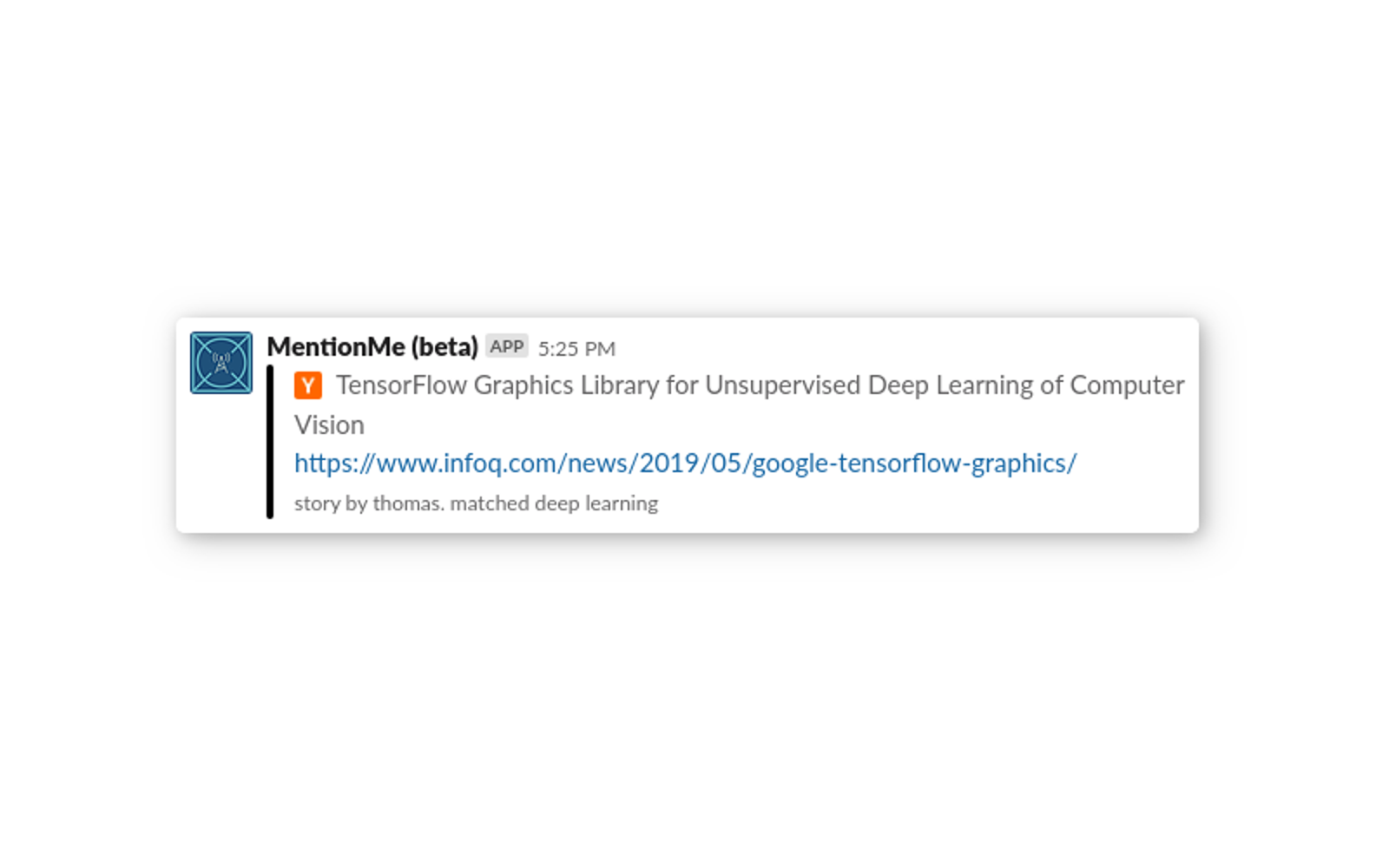Image resolution: width=1389 pixels, height=868 pixels.
Task: Open the MentionMe (beta) sender name
Action: [372, 347]
